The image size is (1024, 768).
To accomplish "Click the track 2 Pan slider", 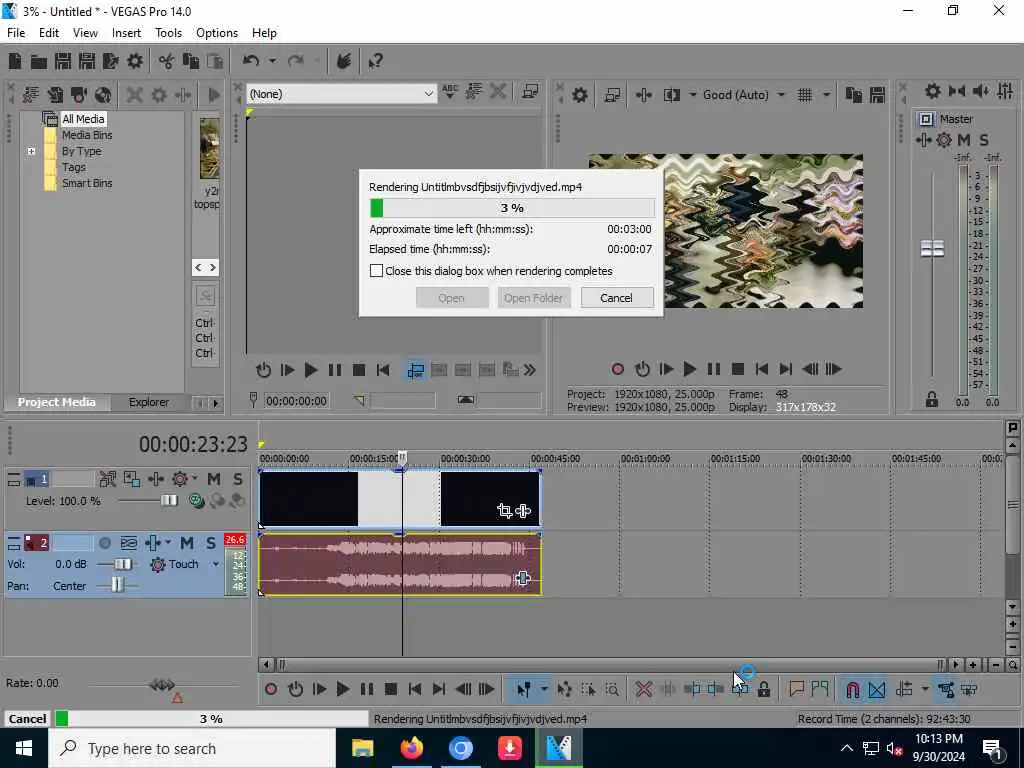I will point(116,585).
